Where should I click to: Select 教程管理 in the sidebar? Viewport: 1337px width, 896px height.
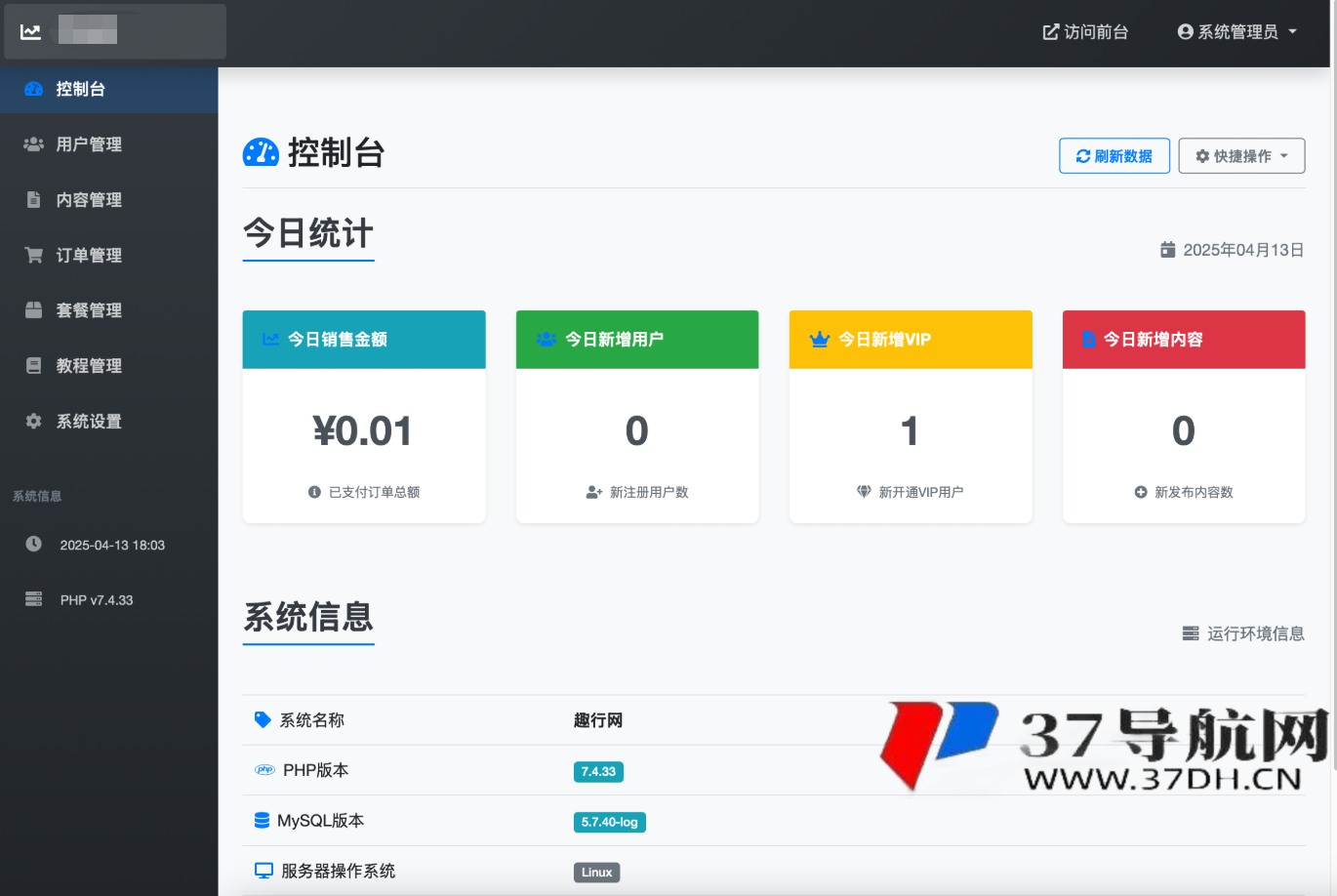pyautogui.click(x=95, y=365)
